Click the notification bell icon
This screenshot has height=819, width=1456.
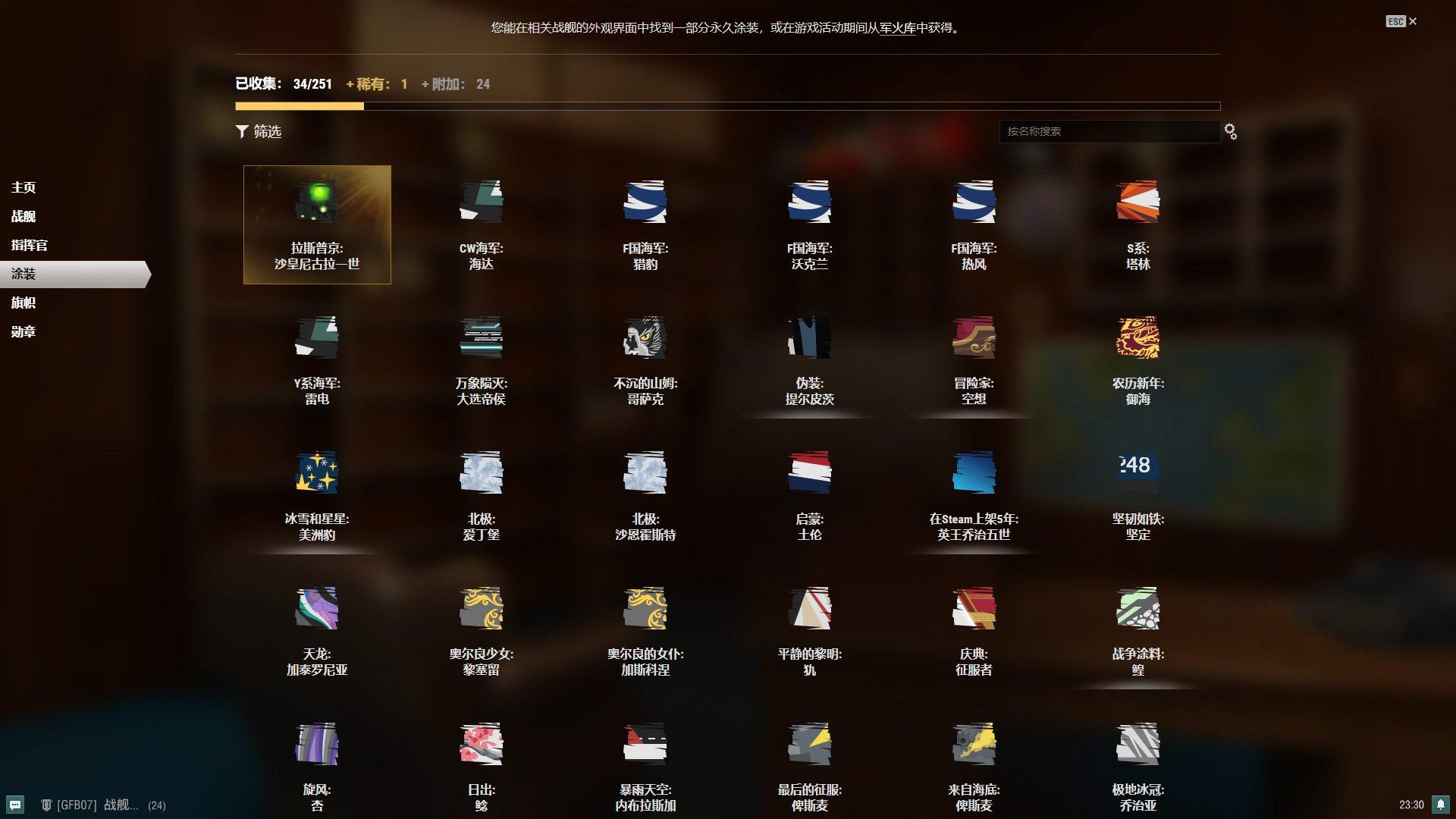[1440, 805]
